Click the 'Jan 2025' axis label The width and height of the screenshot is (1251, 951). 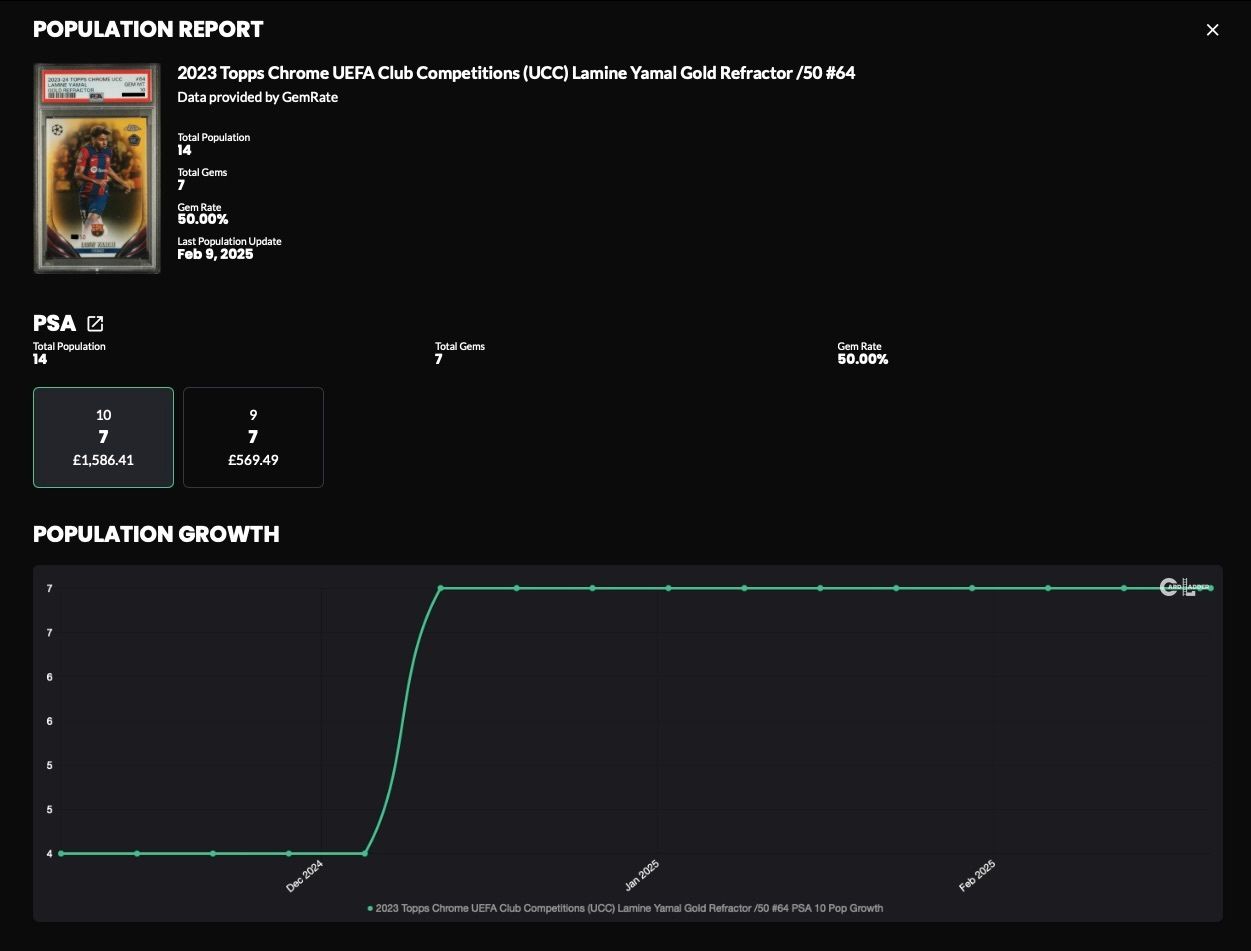[642, 875]
